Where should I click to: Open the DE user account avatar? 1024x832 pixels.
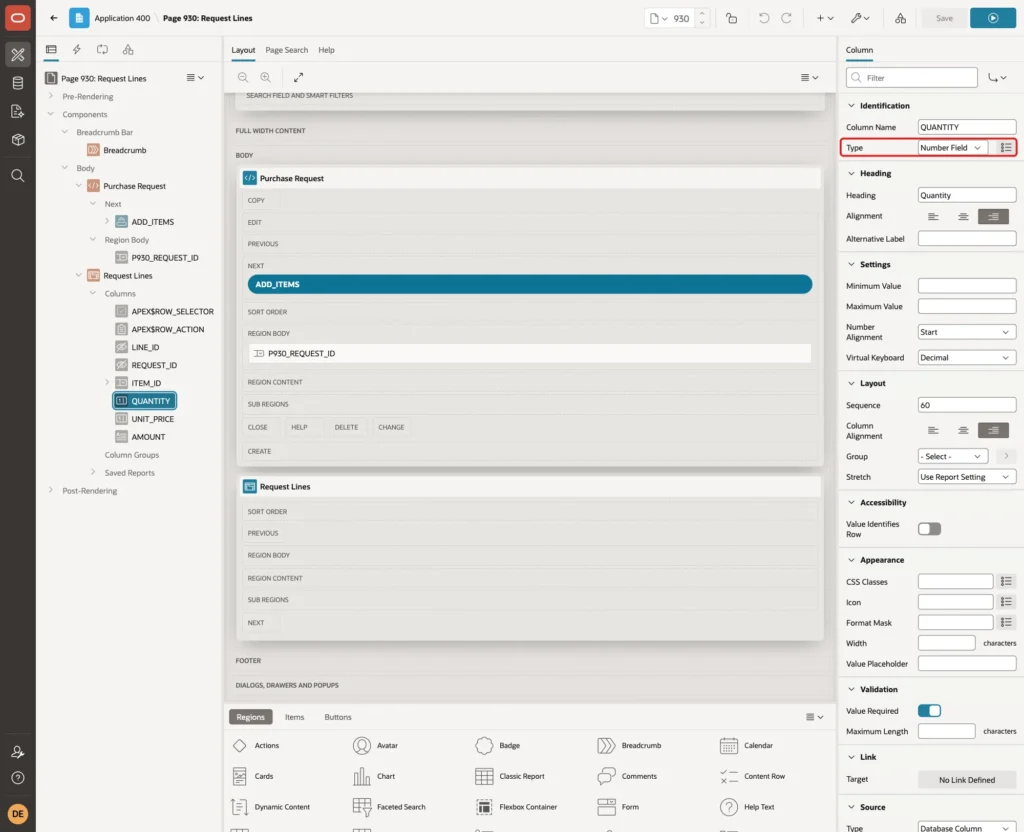point(18,814)
